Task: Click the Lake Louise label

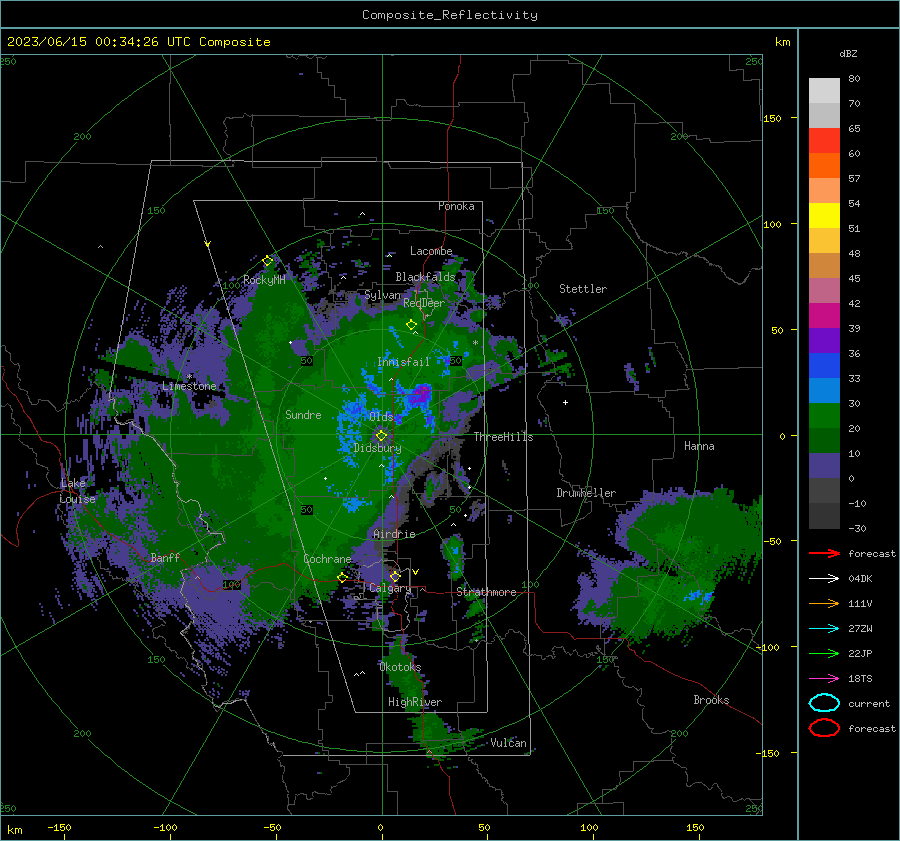Action: (x=77, y=491)
